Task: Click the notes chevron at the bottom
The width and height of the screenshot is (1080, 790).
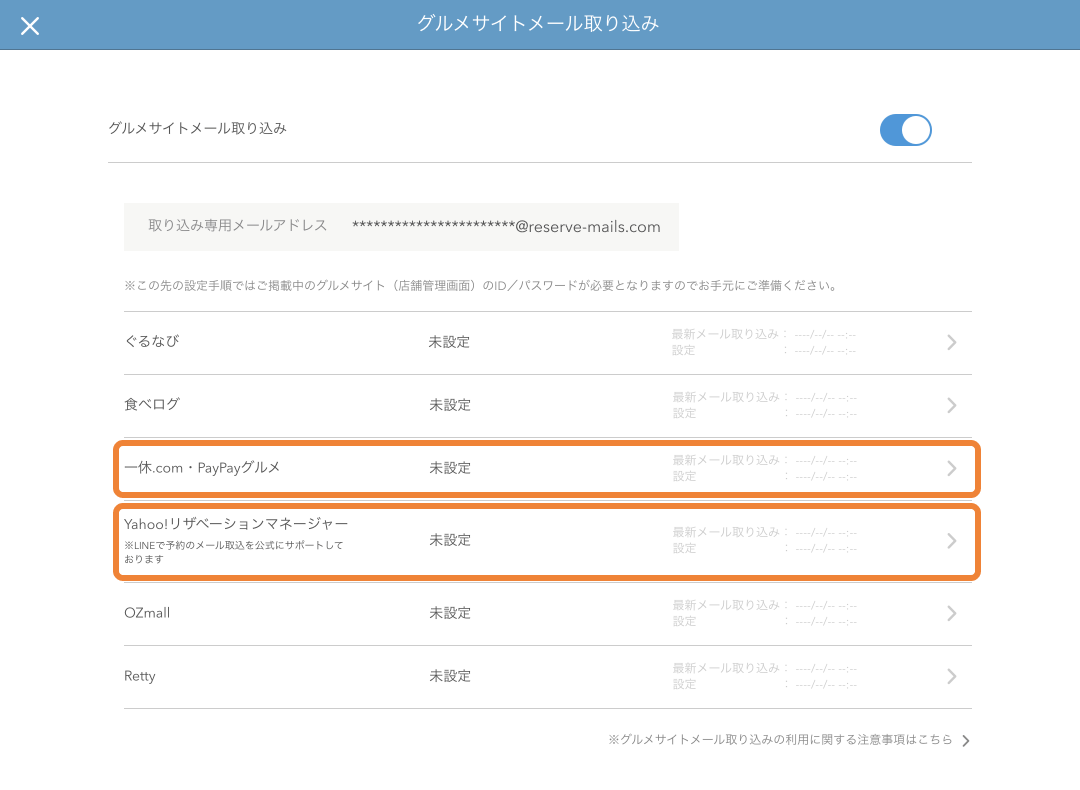Action: click(x=964, y=740)
